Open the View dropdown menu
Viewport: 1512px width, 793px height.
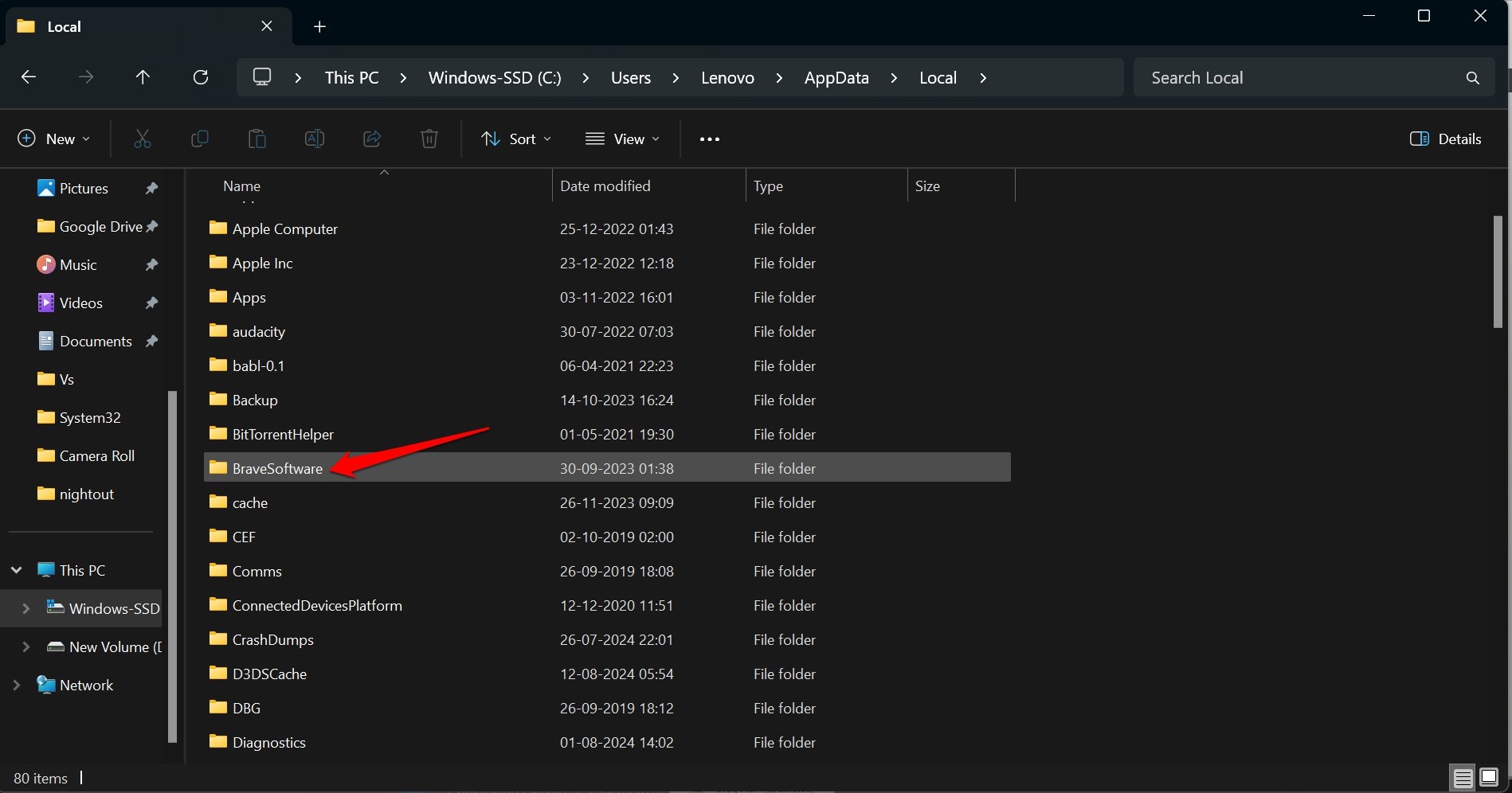point(622,139)
